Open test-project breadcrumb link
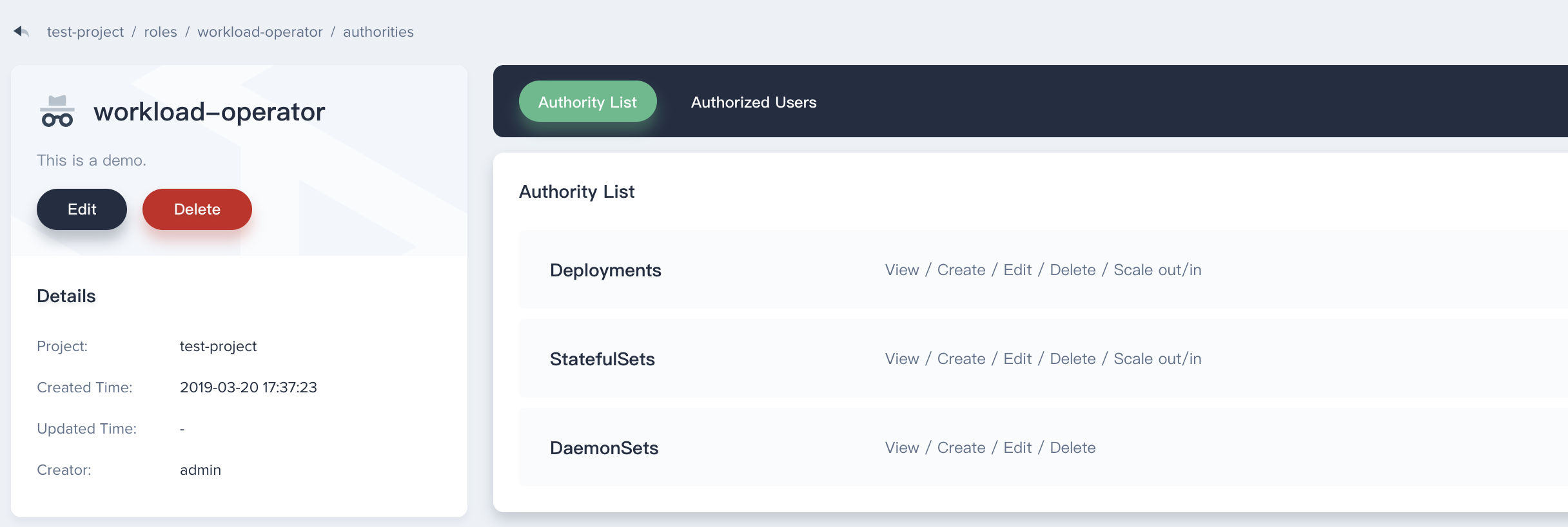 tap(85, 32)
